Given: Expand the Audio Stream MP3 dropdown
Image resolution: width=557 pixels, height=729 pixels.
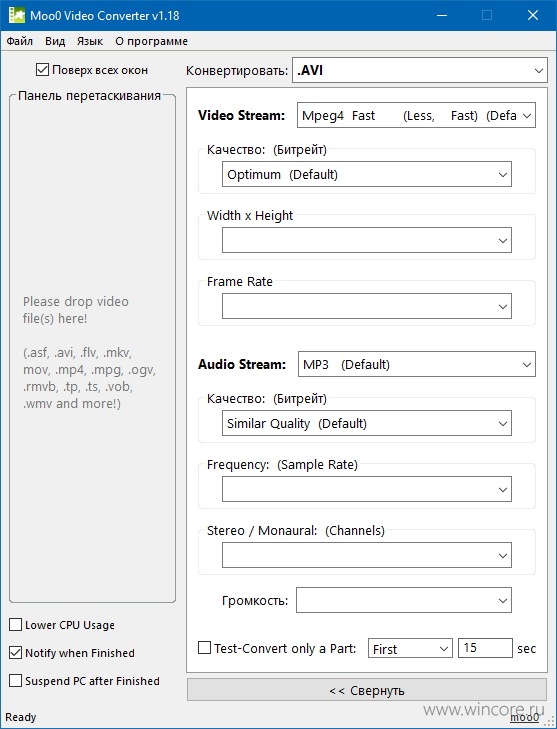Looking at the screenshot, I should 417,364.
